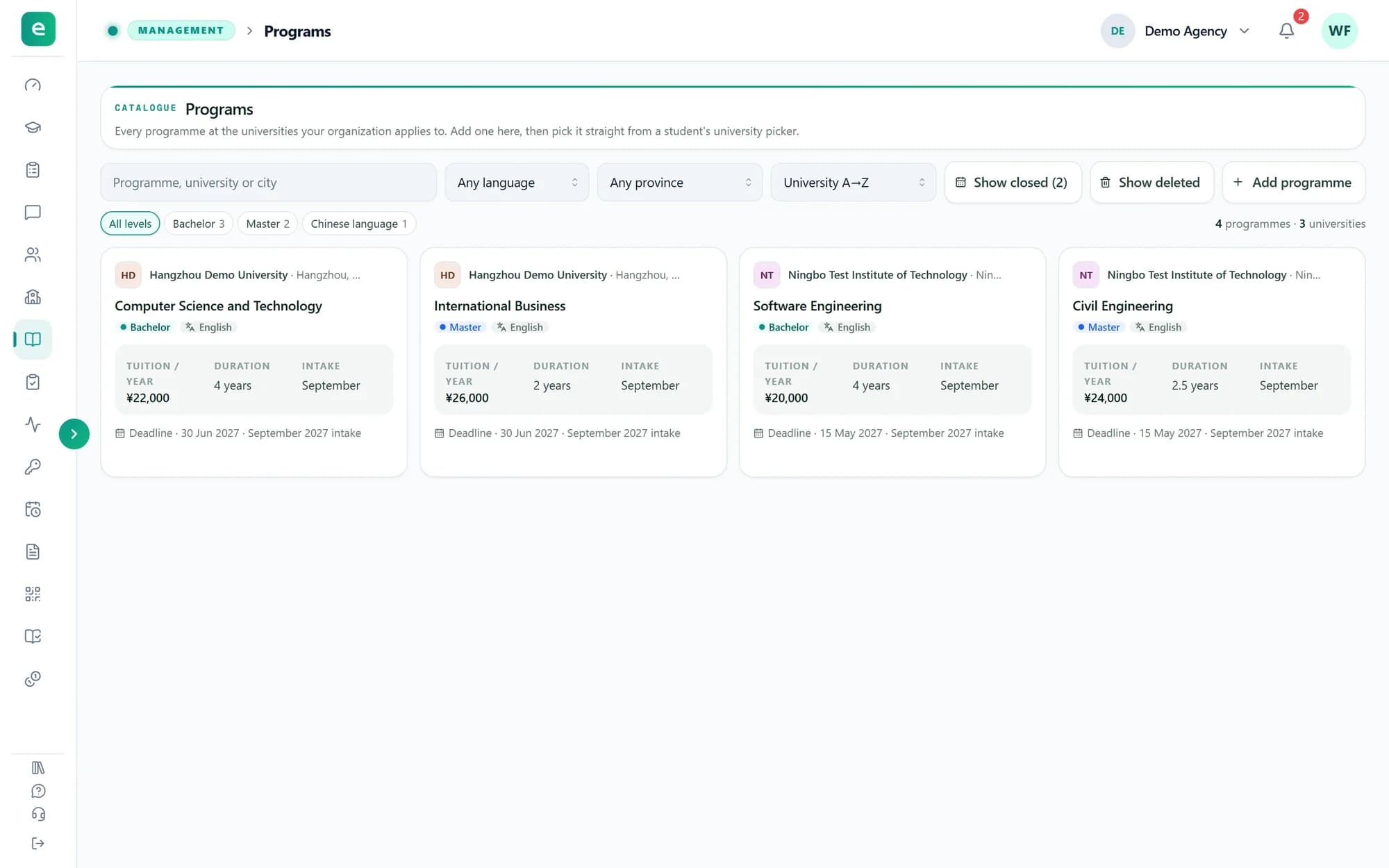Open the help question mark icon
This screenshot has width=1389, height=868.
(38, 791)
